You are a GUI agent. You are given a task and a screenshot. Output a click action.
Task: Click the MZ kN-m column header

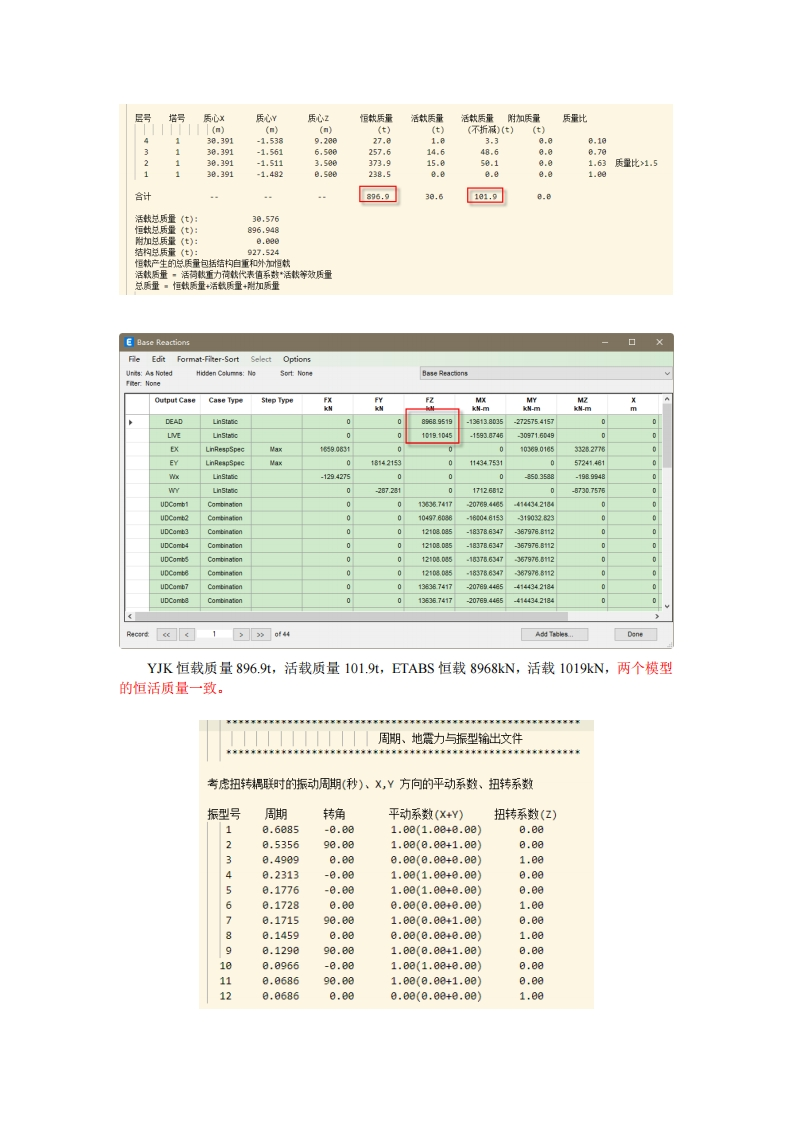(582, 404)
